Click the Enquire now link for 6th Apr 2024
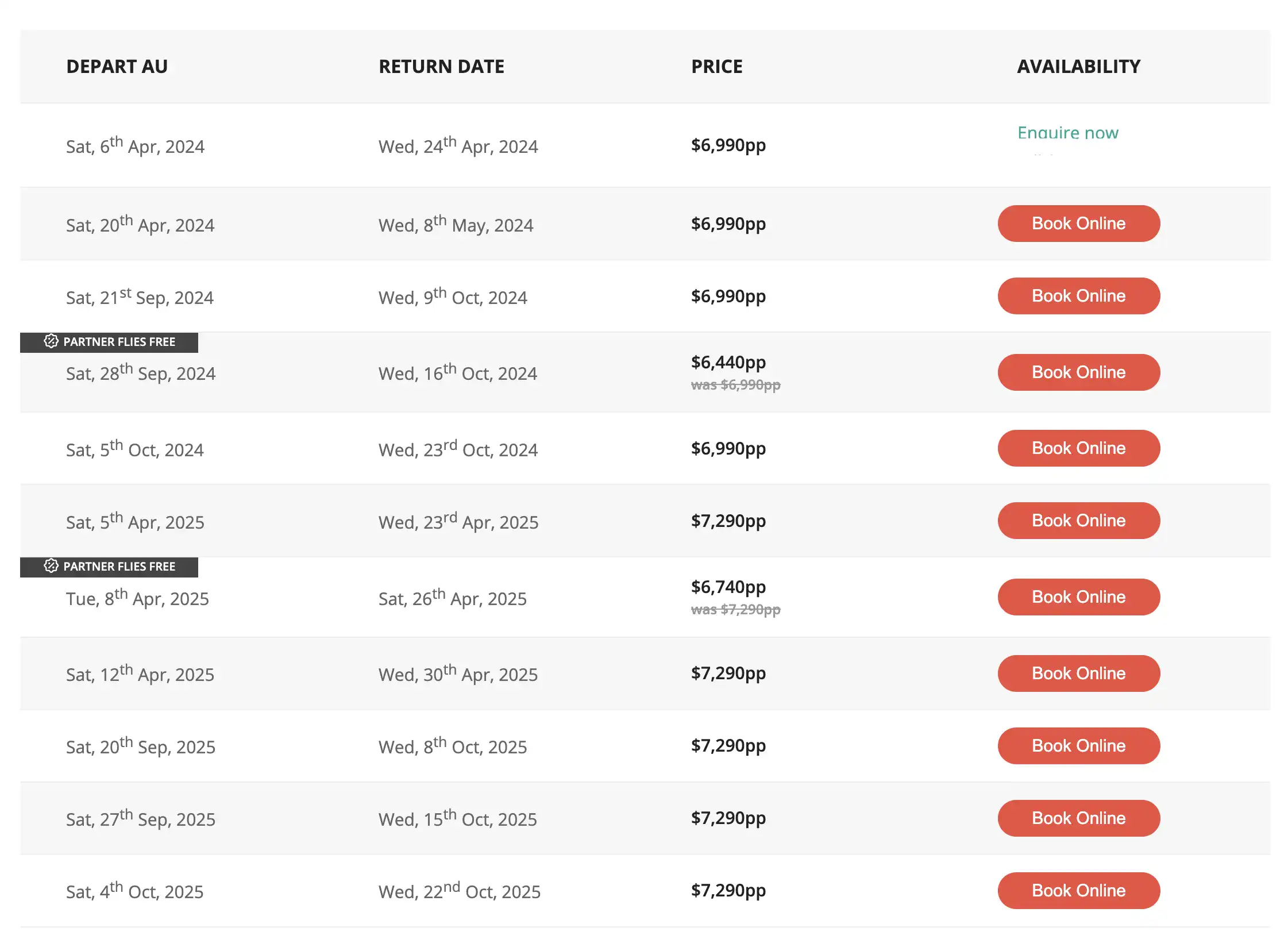Viewport: 1288px width, 947px height. (1067, 133)
